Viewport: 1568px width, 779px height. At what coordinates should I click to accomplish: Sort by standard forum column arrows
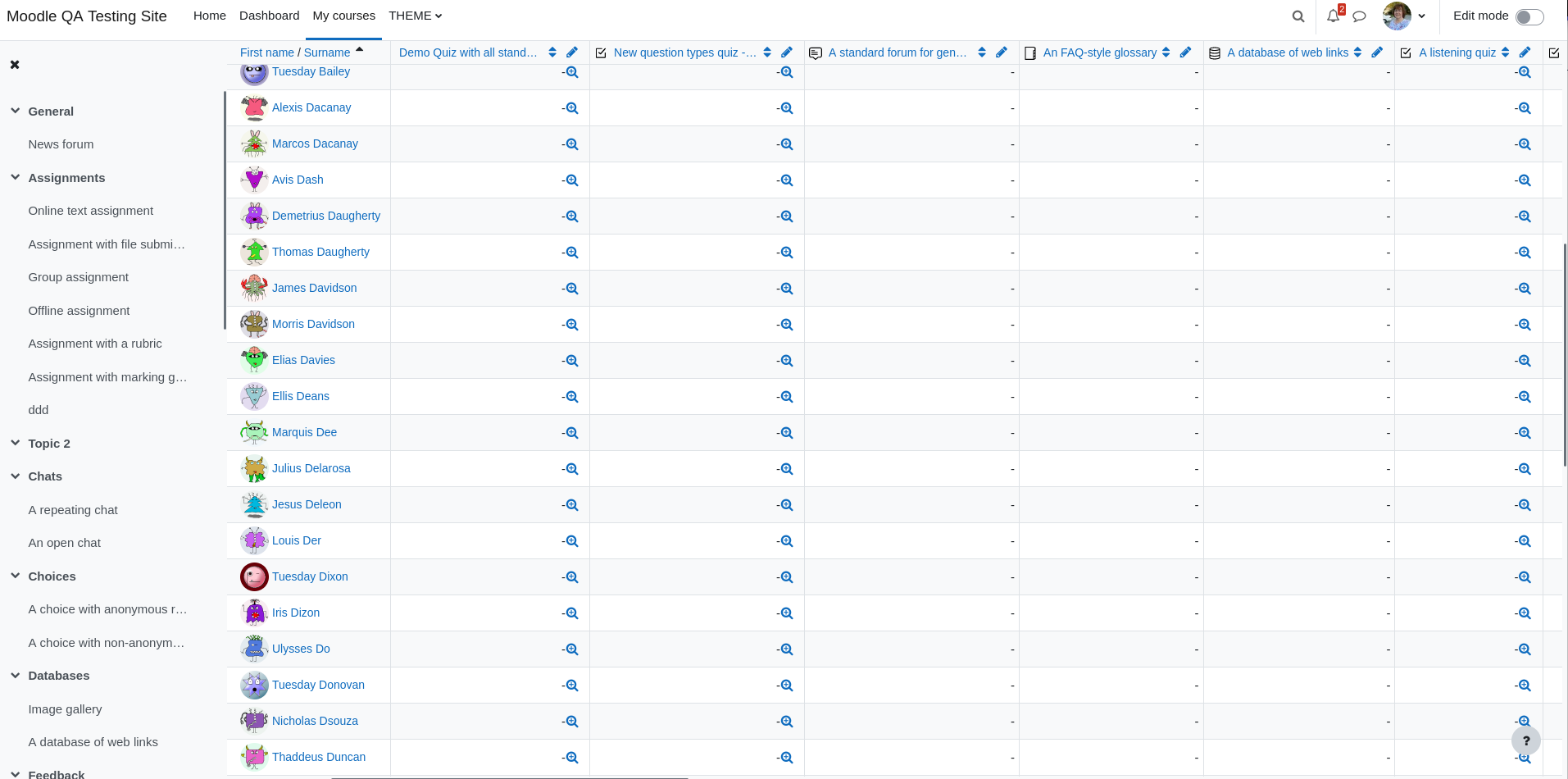(982, 52)
